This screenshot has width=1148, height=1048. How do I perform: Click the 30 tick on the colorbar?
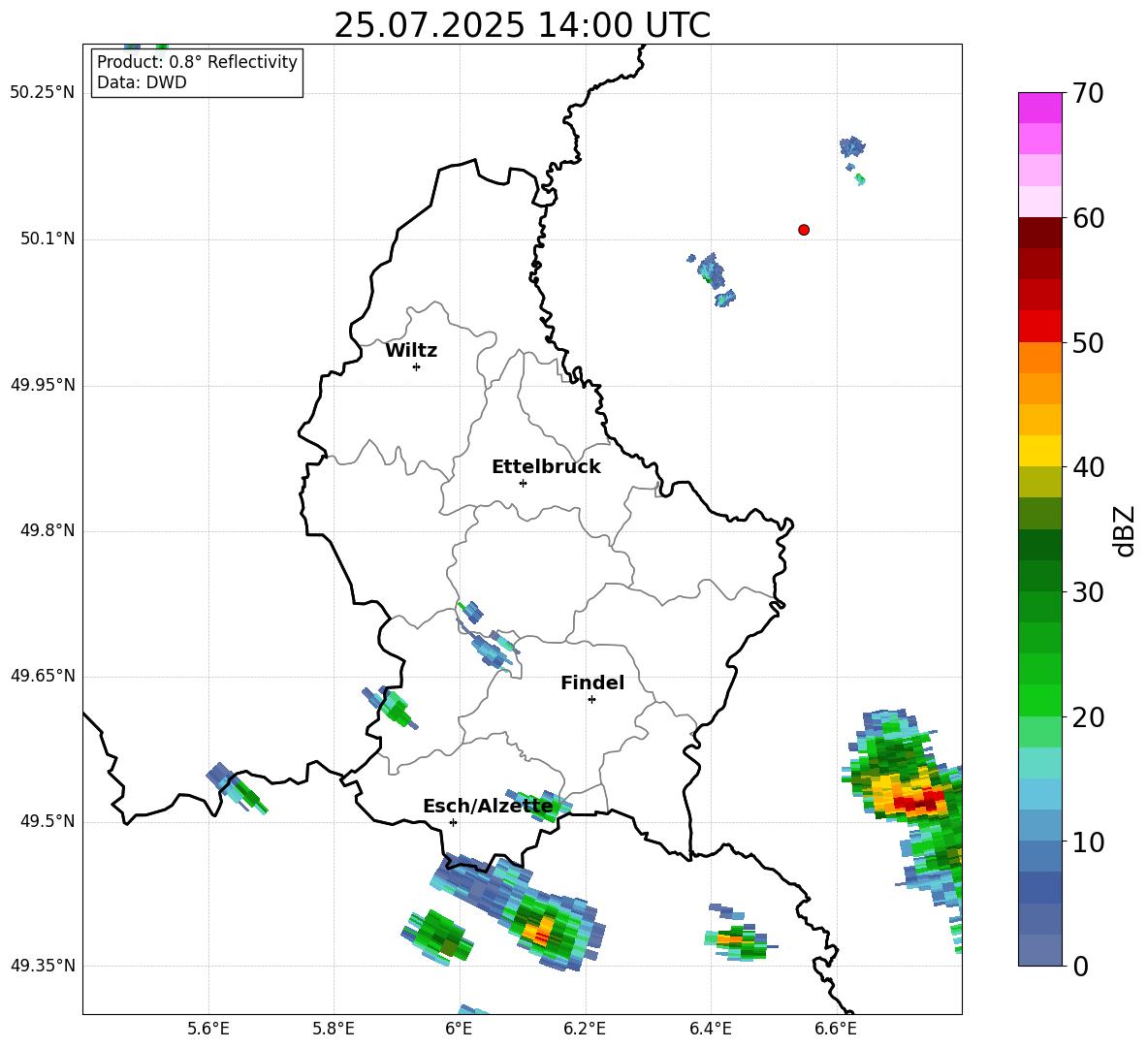[x=1089, y=592]
